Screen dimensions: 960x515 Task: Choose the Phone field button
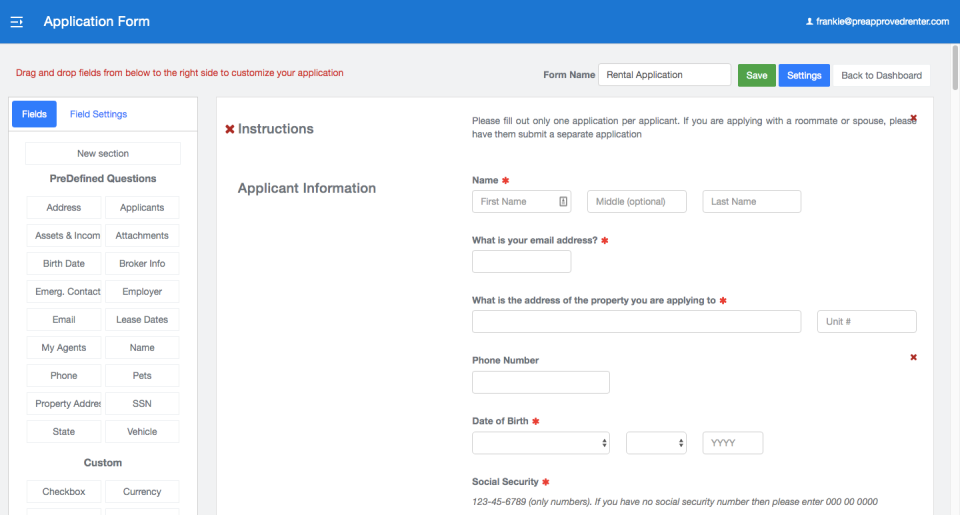coord(64,375)
